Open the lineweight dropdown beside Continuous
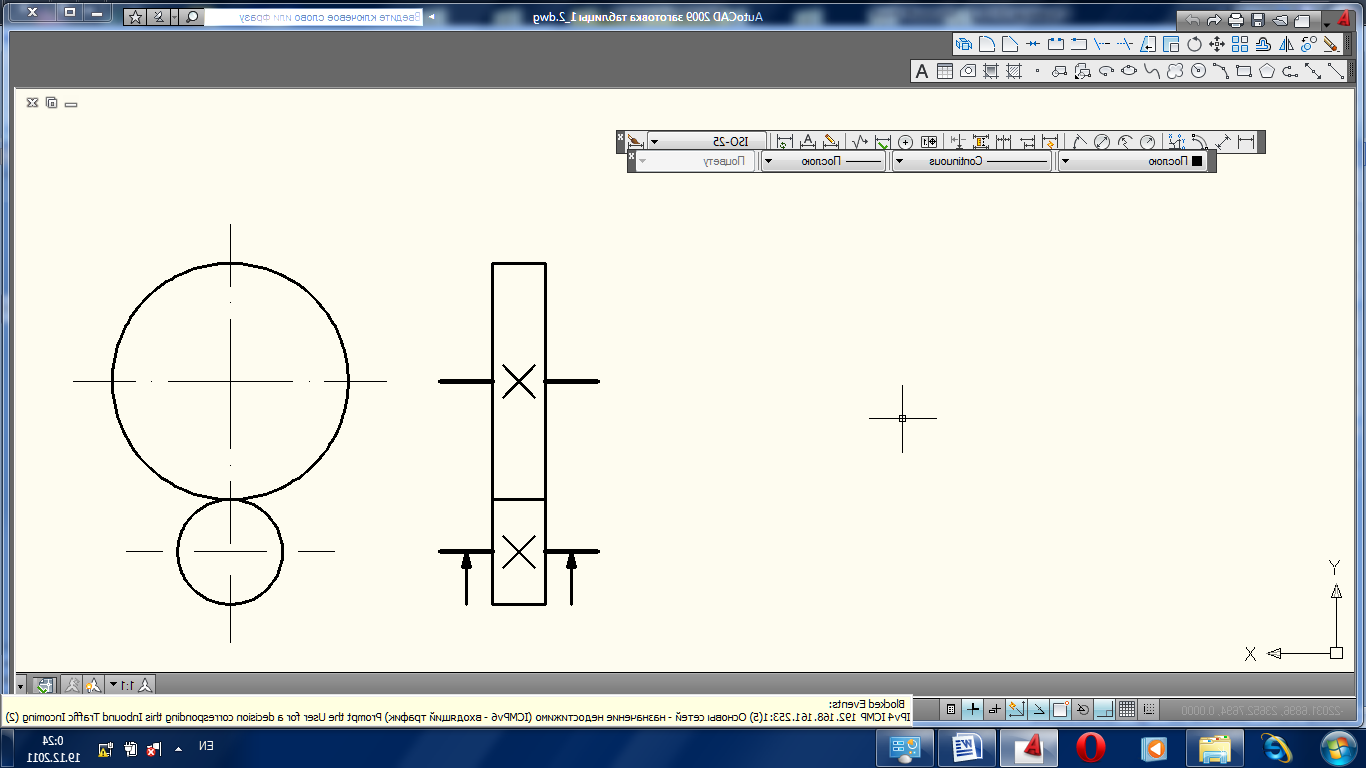The height and width of the screenshot is (768, 1366). point(823,161)
